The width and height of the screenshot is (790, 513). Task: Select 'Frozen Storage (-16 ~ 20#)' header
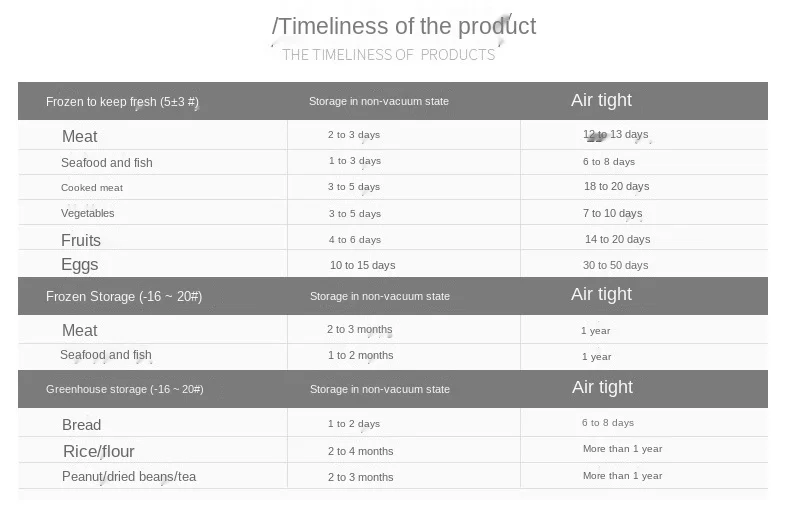pos(124,296)
